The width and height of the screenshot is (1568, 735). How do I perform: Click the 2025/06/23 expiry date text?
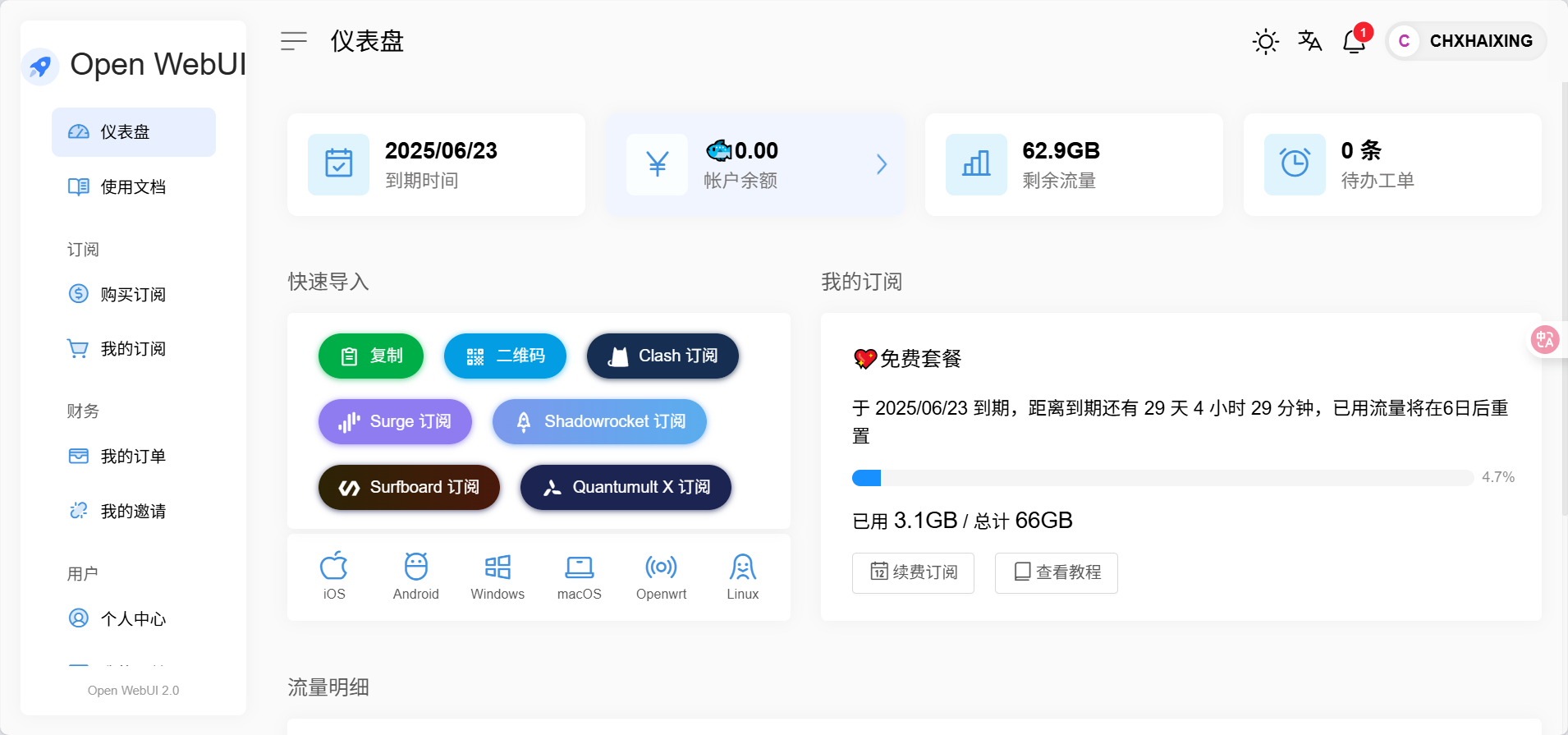point(441,151)
